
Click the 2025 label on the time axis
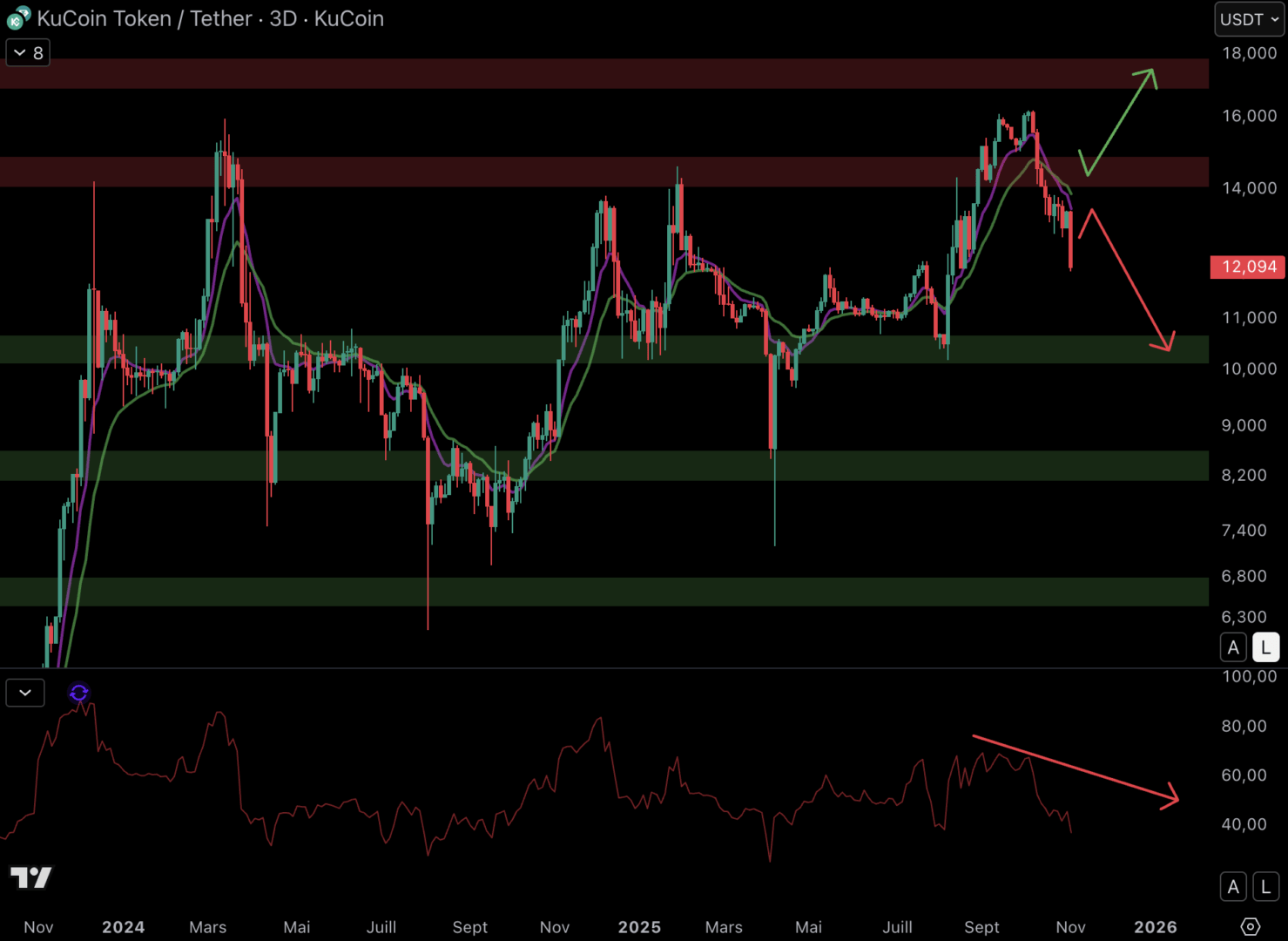639,927
